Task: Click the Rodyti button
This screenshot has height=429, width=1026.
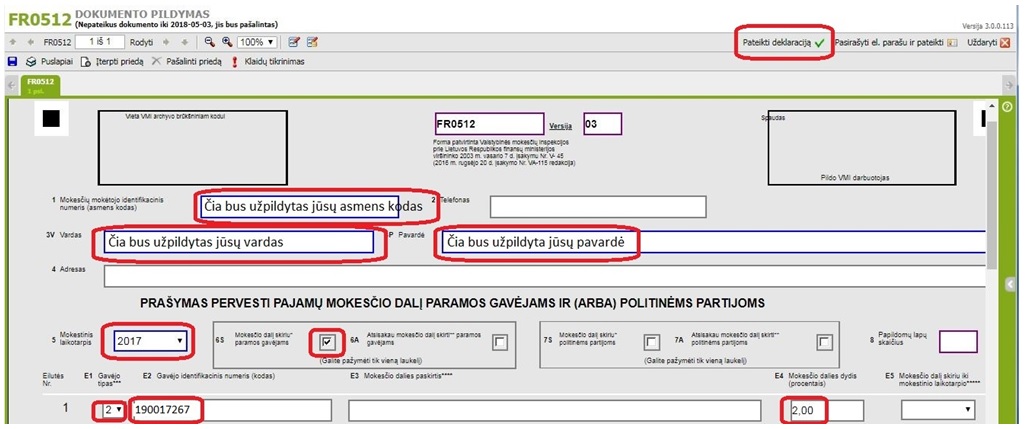Action: tap(141, 42)
